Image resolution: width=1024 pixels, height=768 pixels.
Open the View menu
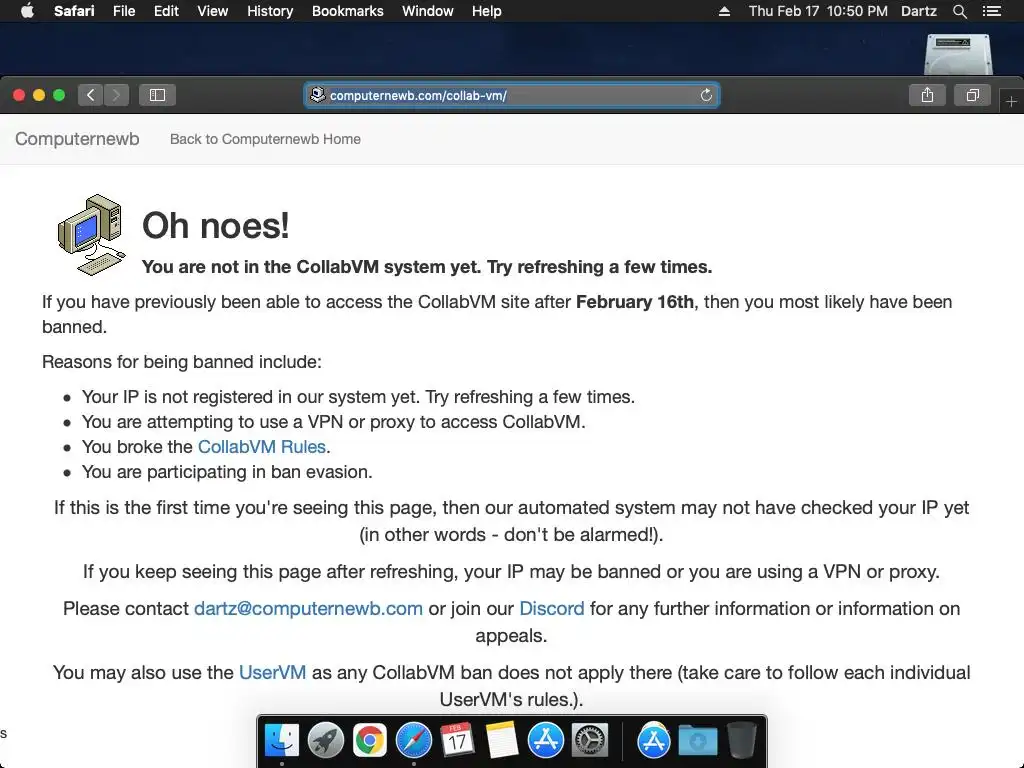(213, 11)
